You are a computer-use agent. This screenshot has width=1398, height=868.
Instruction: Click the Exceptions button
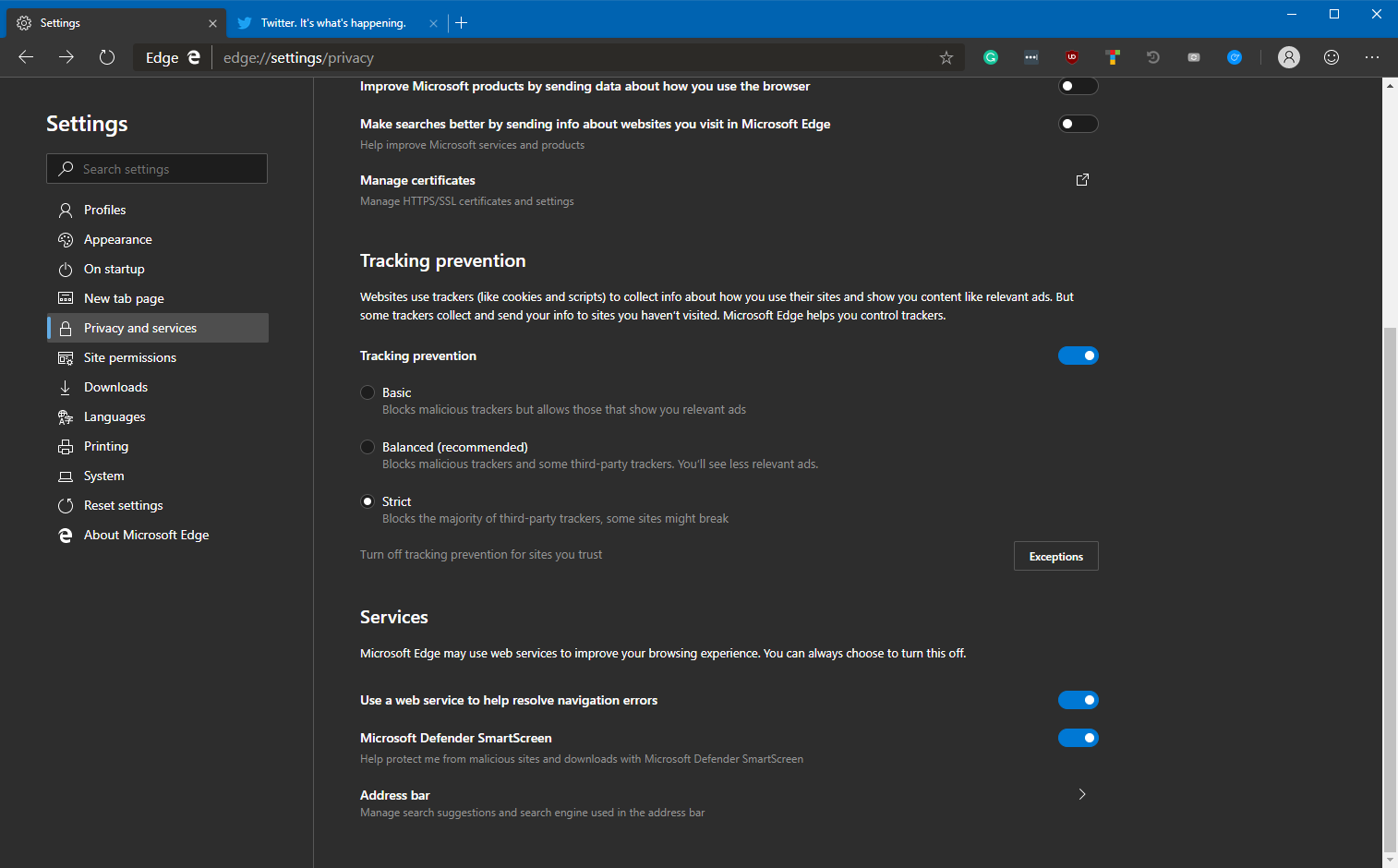1055,556
